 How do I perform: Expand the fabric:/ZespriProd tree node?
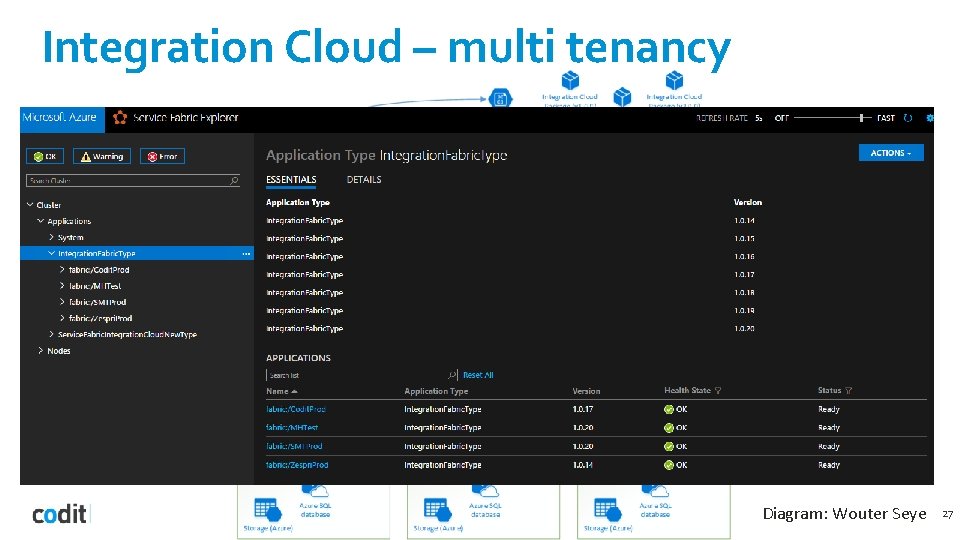pyautogui.click(x=62, y=318)
